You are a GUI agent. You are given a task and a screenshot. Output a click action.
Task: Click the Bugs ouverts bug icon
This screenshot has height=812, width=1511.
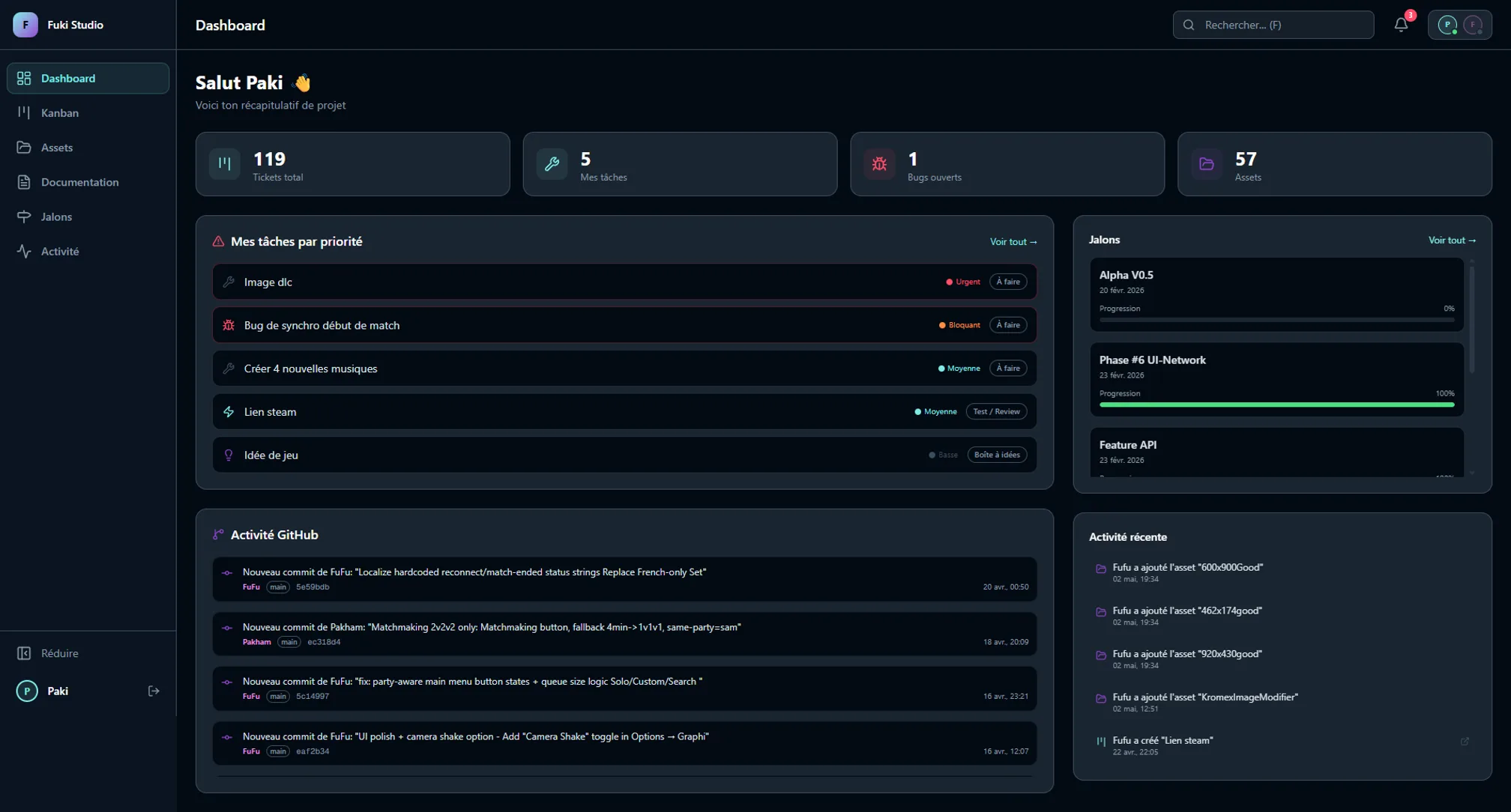879,164
